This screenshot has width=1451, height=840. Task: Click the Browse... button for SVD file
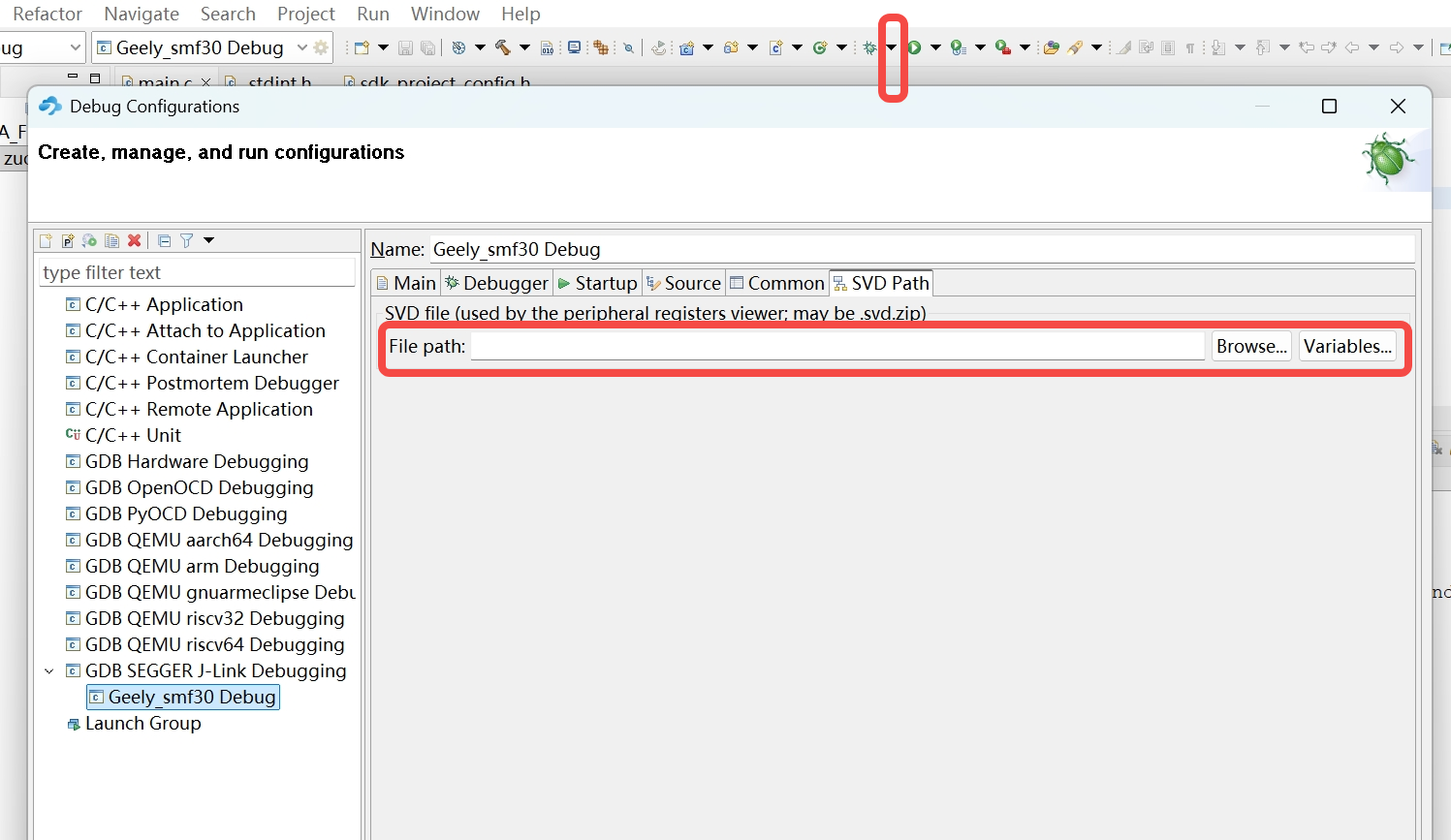[x=1250, y=347]
